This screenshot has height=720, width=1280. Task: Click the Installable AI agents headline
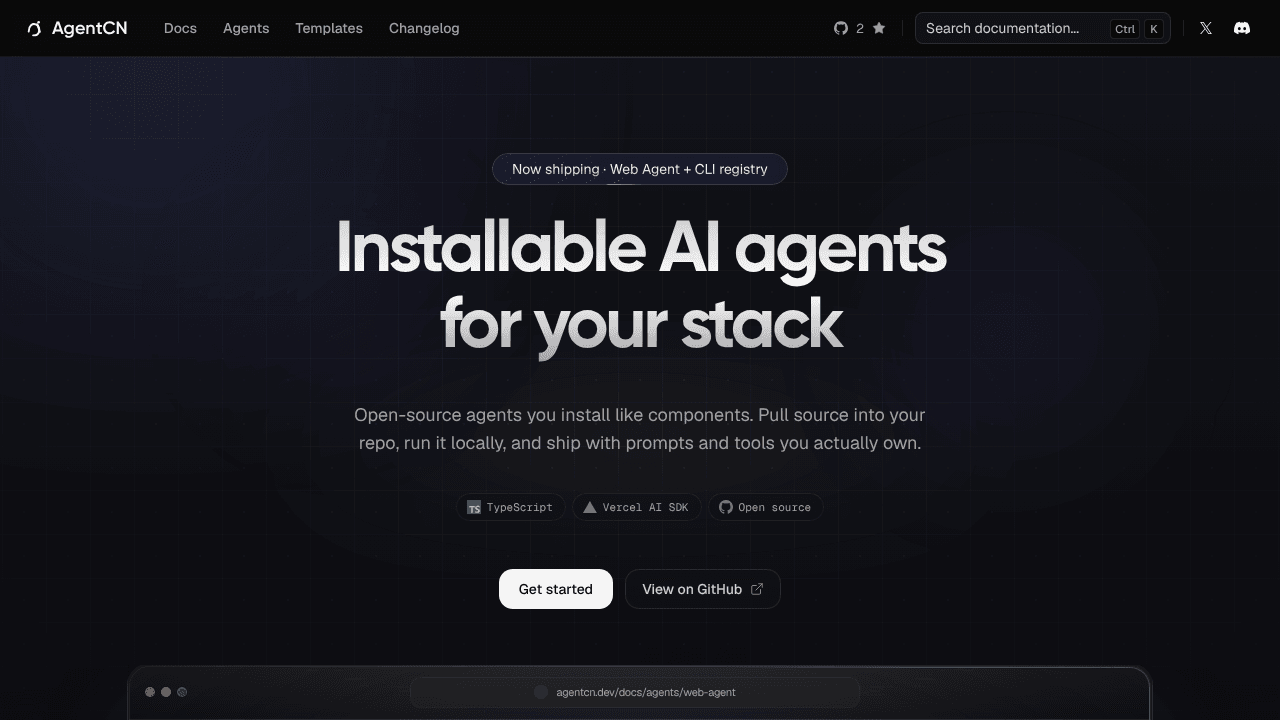[x=641, y=247]
